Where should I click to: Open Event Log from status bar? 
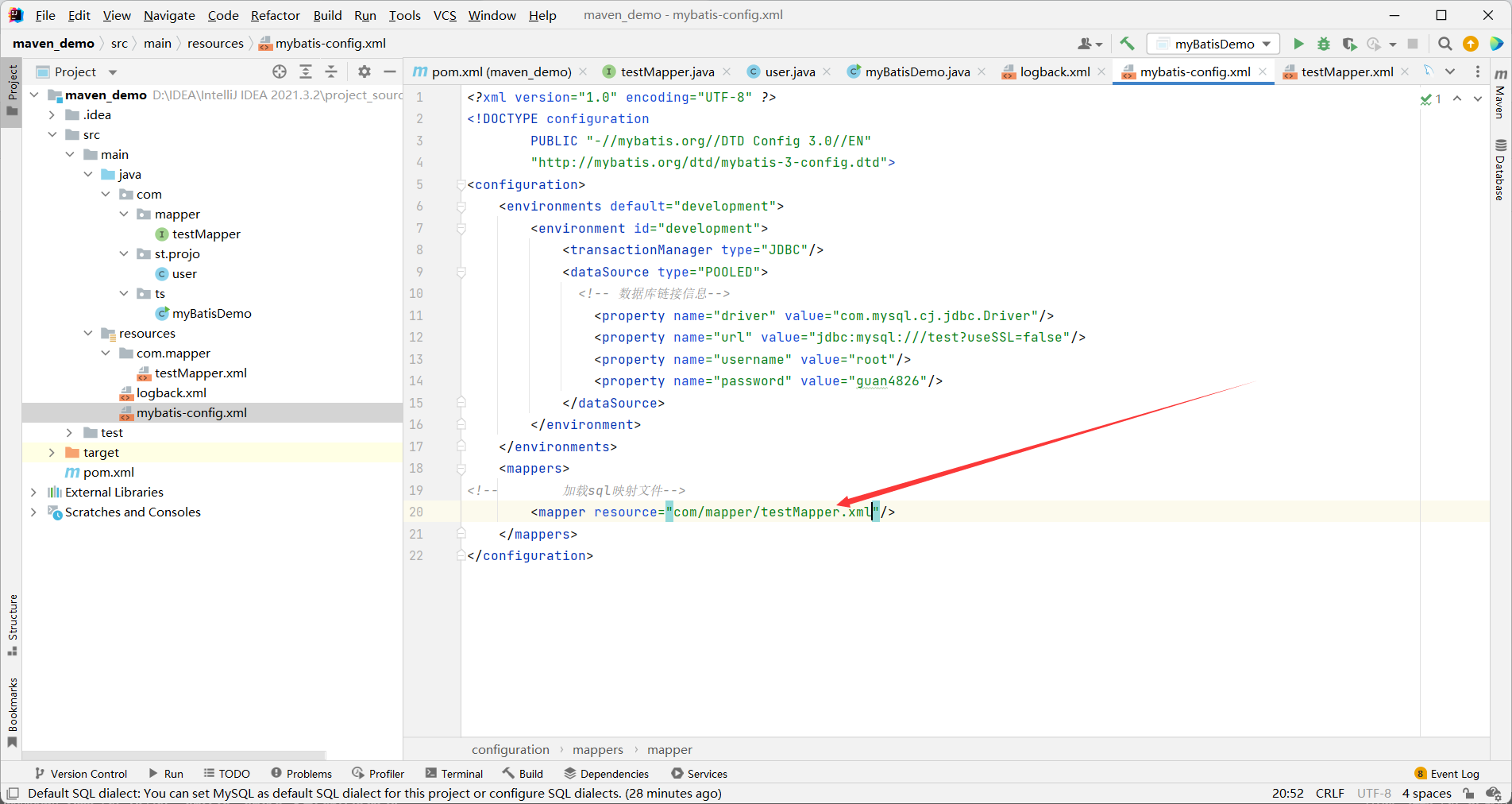coord(1447,773)
